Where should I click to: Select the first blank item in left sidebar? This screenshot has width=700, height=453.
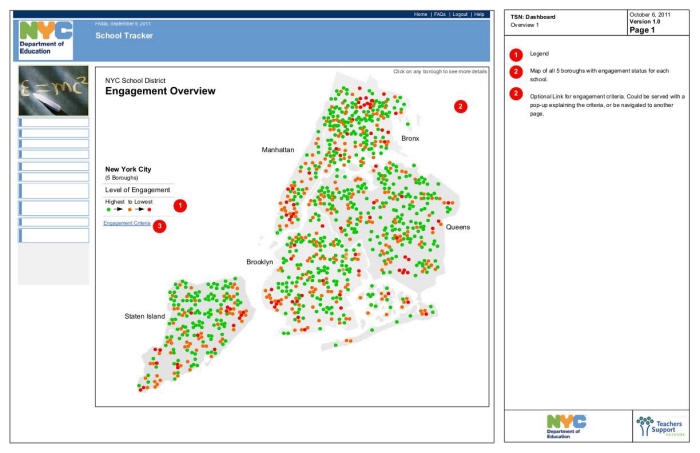(x=54, y=122)
